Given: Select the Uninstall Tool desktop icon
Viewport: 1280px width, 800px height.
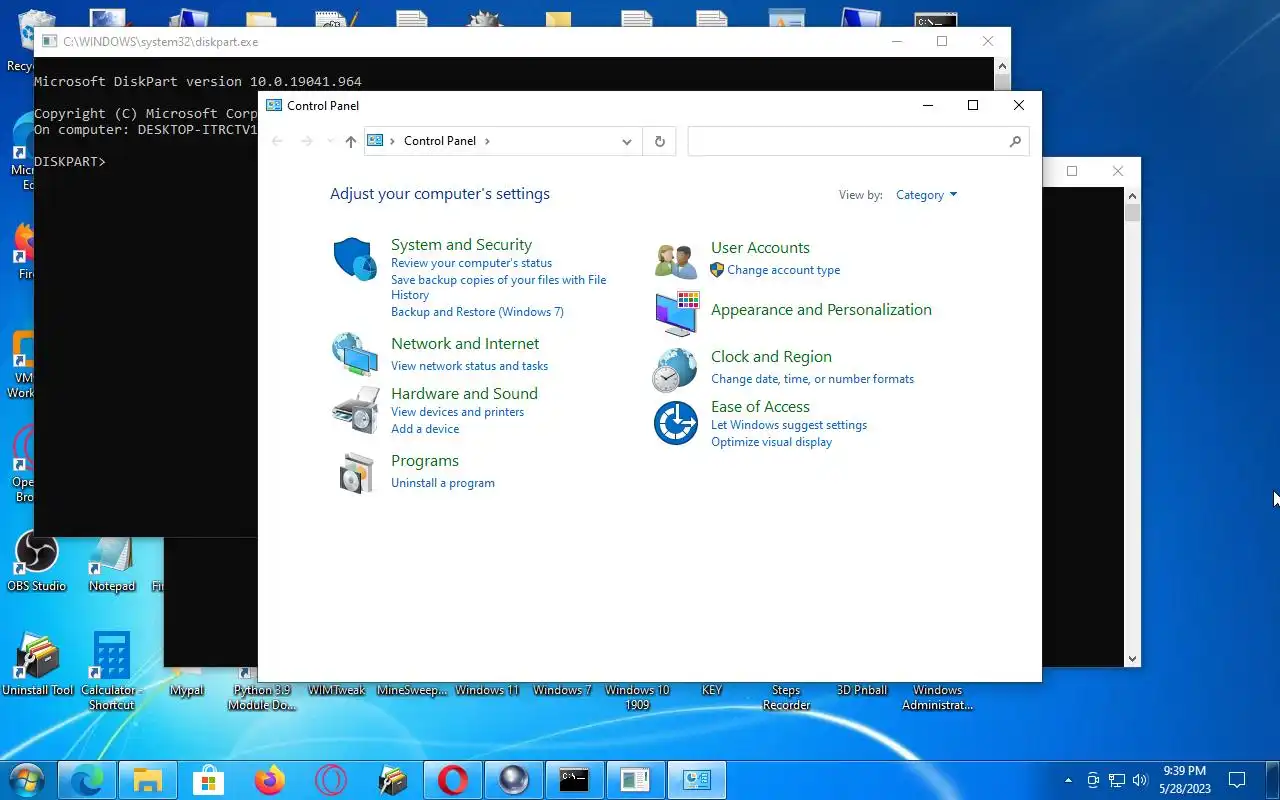Looking at the screenshot, I should pos(37,664).
